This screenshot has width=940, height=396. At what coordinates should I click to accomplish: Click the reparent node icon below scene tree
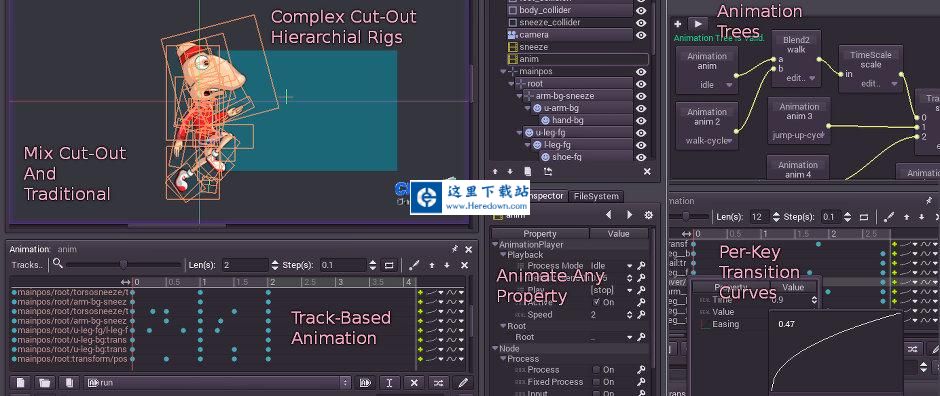click(548, 171)
